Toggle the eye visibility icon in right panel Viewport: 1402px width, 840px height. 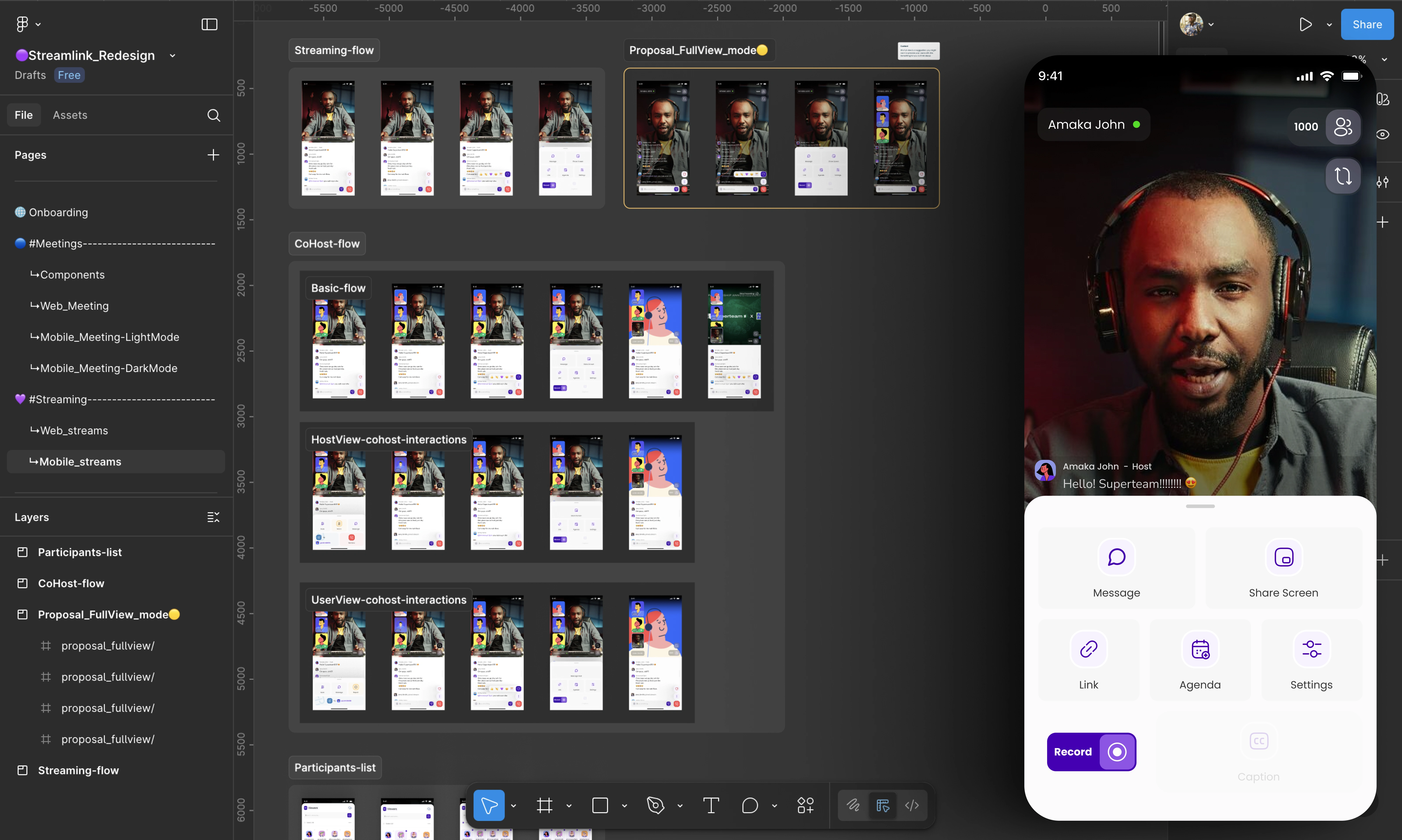point(1382,135)
